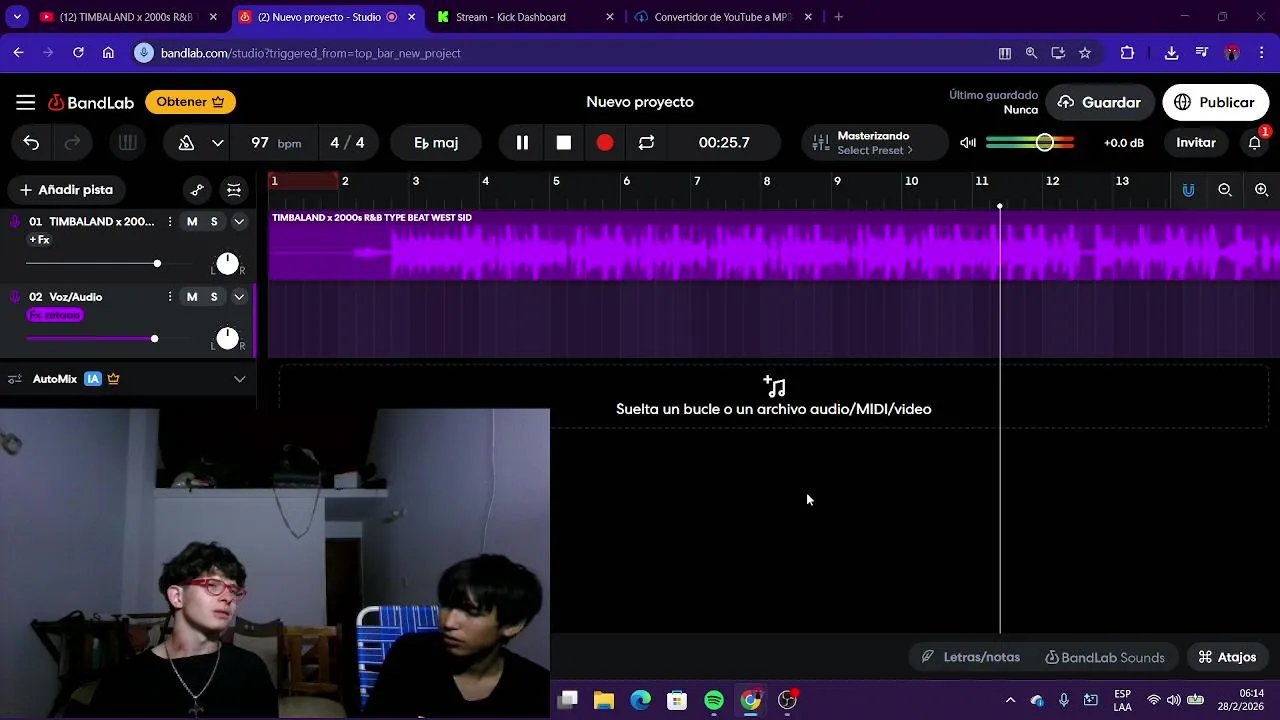The image size is (1280, 720).
Task: Open the Masterizando preset selector
Action: click(874, 143)
